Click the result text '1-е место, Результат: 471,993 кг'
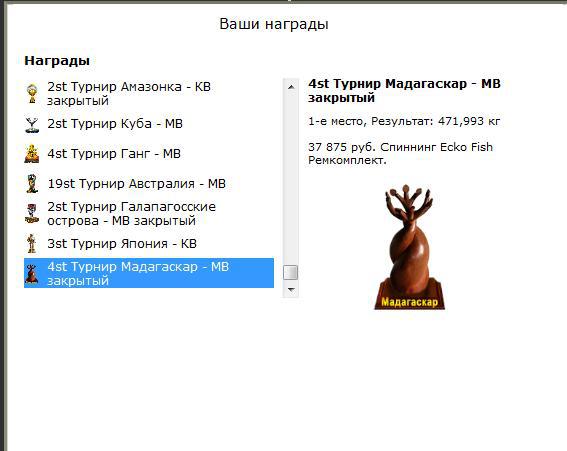567x451 pixels. (404, 121)
